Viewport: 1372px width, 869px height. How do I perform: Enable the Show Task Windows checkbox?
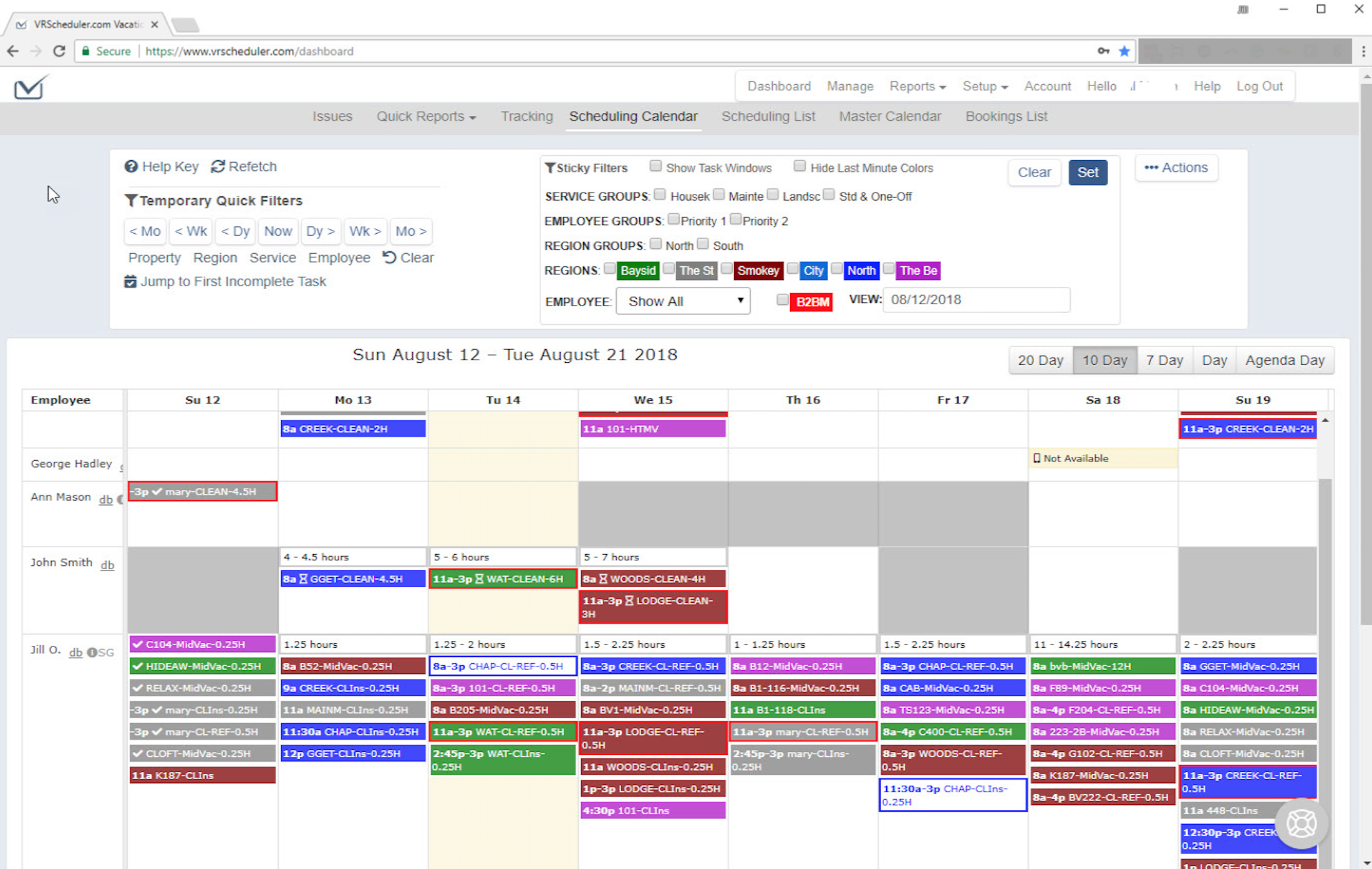click(x=655, y=166)
